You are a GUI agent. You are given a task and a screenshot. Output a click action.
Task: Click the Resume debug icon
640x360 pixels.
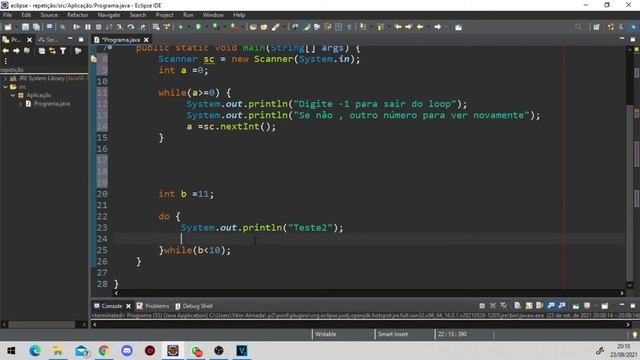pyautogui.click(x=76, y=27)
